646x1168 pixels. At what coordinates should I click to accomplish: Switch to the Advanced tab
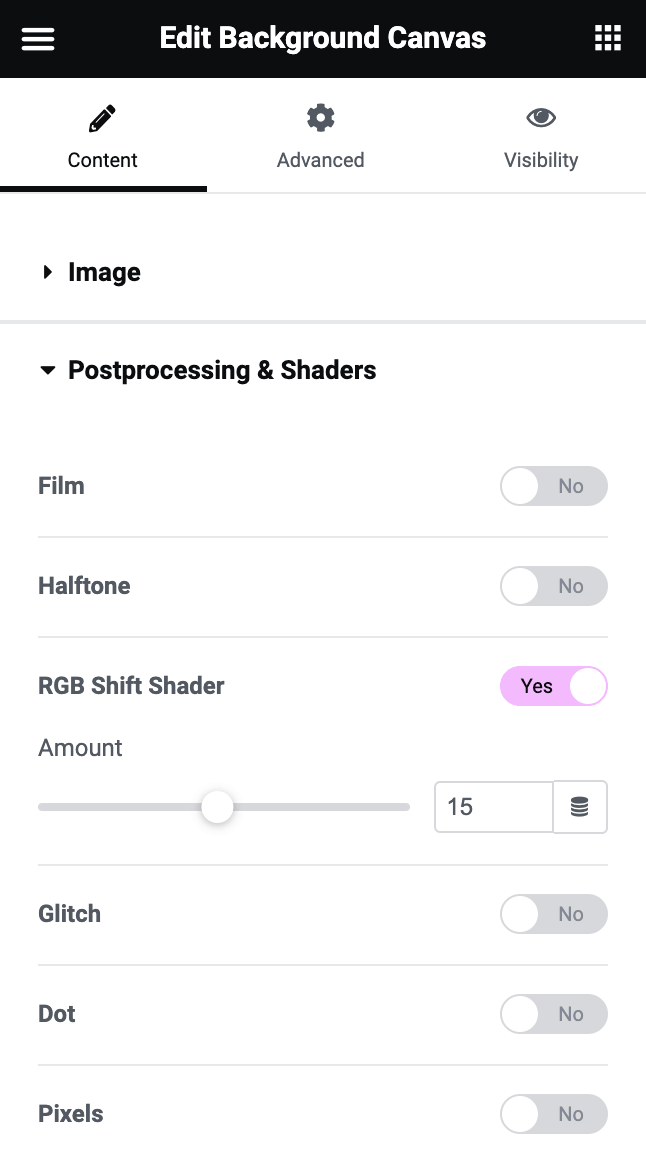[320, 160]
